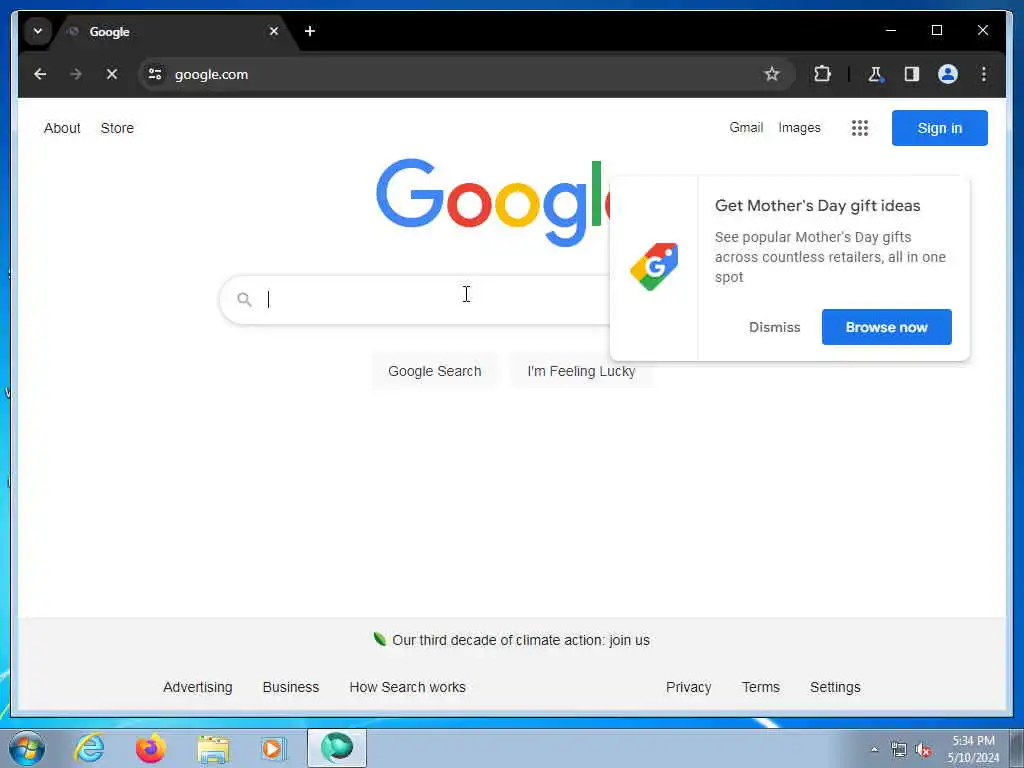The height and width of the screenshot is (768, 1024).
Task: Open the Store link
Action: (117, 128)
